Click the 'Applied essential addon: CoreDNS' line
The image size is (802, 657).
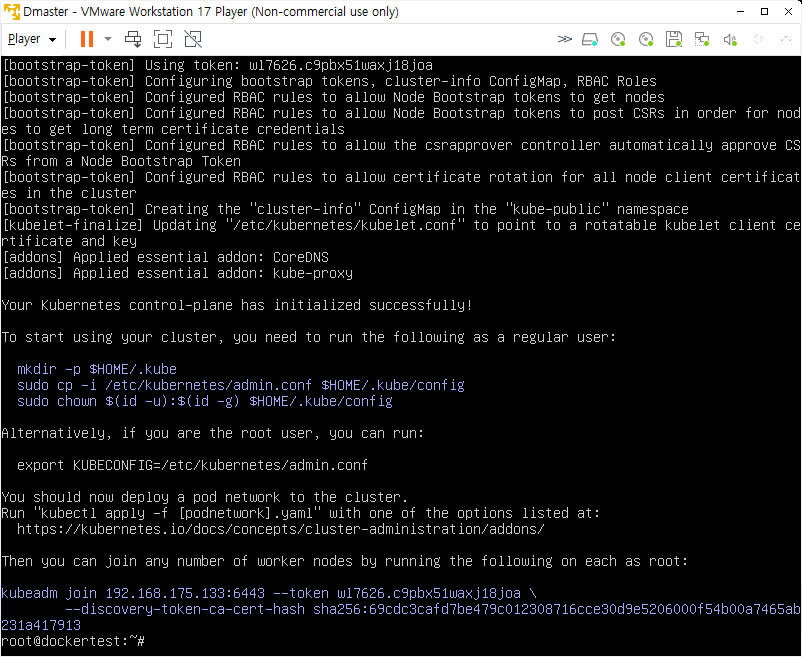[x=166, y=257]
